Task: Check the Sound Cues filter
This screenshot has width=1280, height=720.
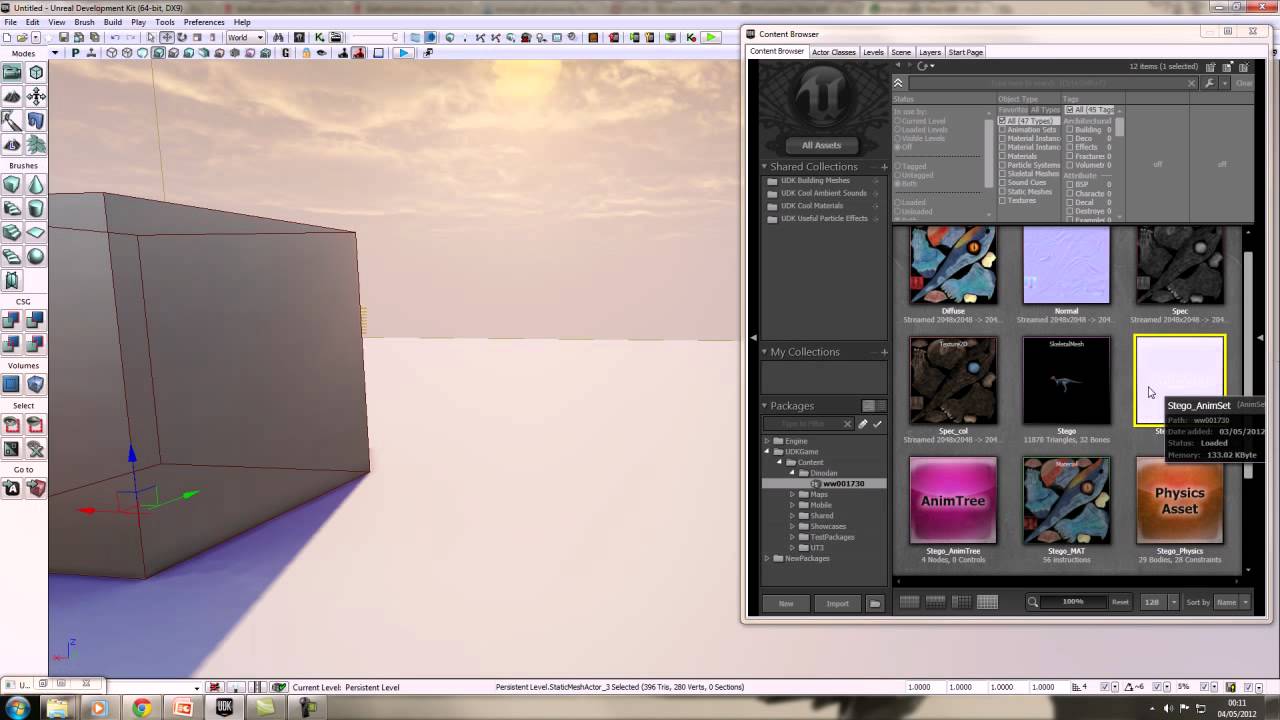Action: pyautogui.click(x=1003, y=183)
